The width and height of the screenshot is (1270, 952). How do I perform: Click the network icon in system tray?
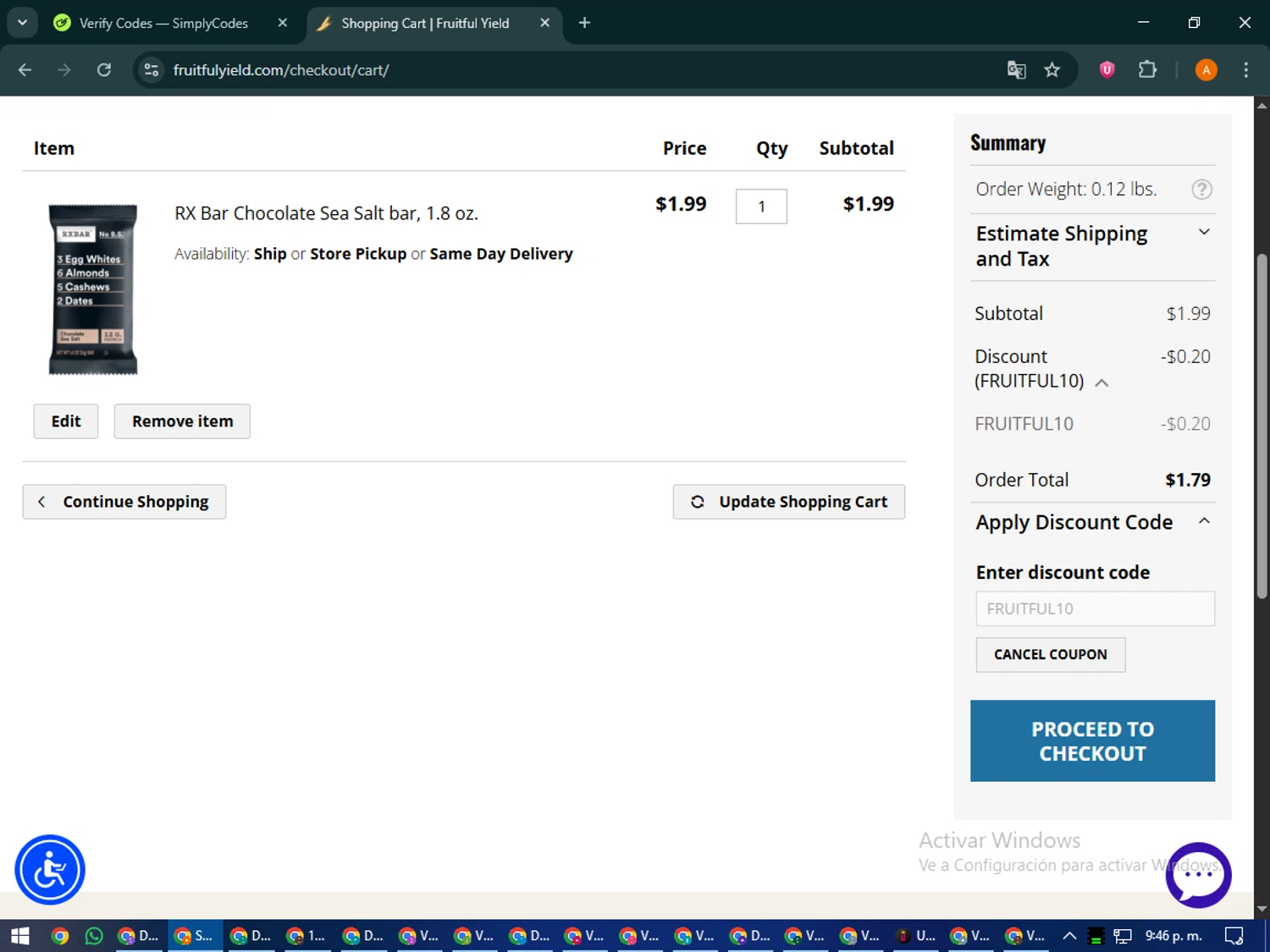click(x=1123, y=936)
